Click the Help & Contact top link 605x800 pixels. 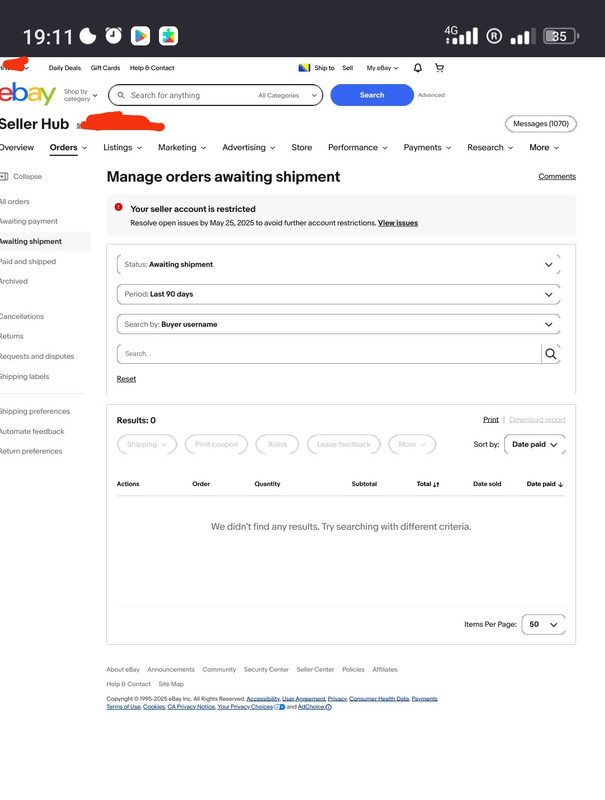tap(152, 68)
